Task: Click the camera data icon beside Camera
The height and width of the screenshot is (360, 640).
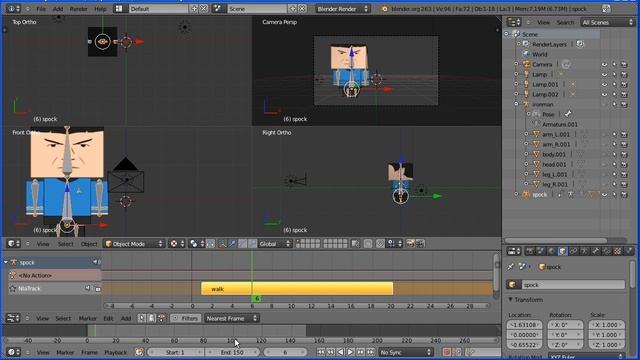Action: (566, 64)
